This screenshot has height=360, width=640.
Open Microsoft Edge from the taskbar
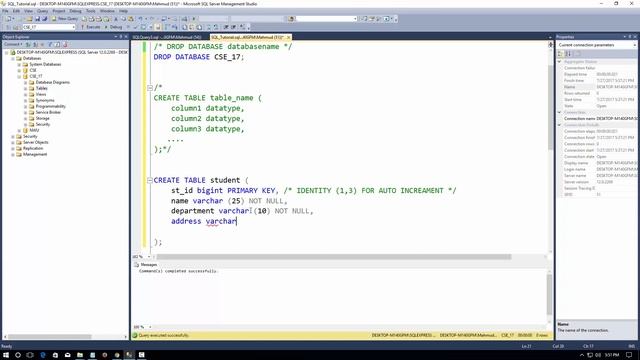(43, 355)
